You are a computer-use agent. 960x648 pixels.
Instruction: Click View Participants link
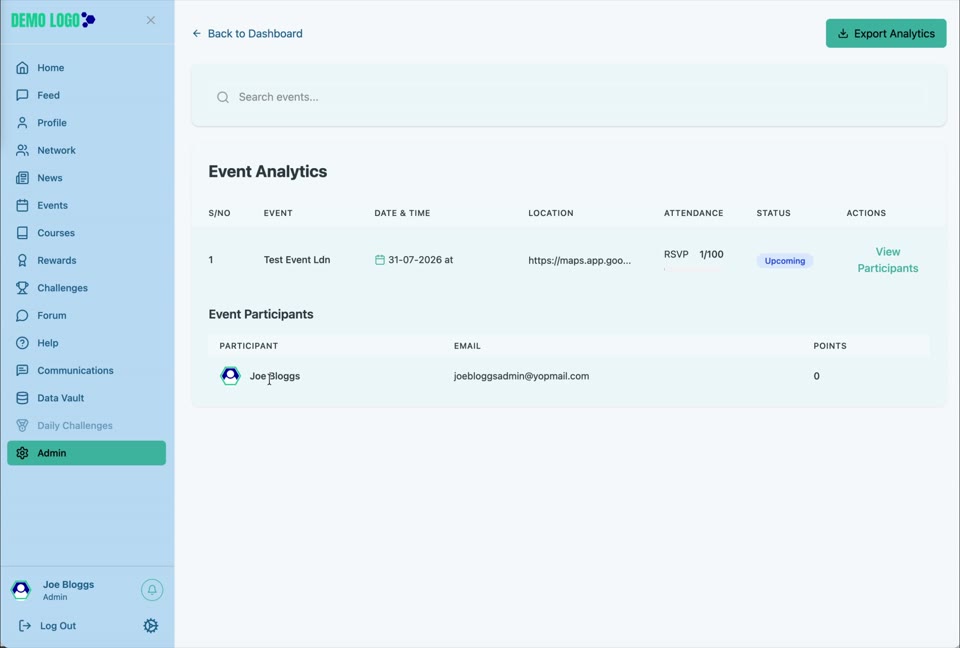point(887,260)
